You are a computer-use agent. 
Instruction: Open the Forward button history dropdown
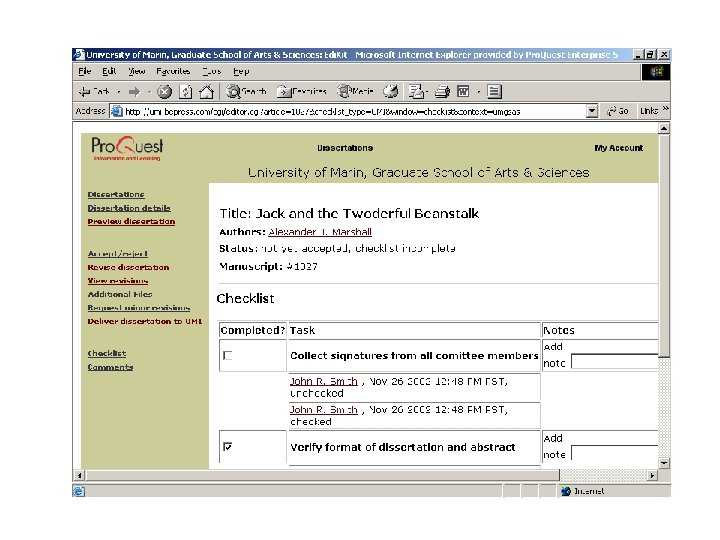[149, 92]
